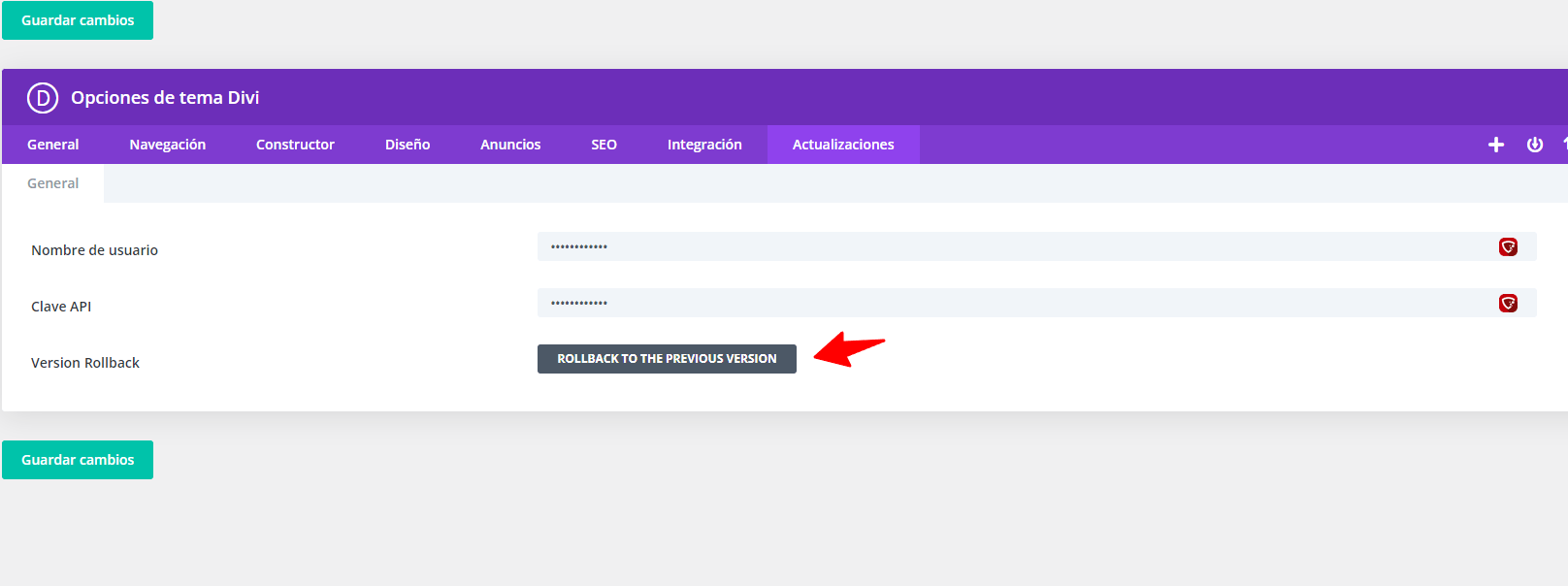Click the Opciones de tema Divi title
Screen dimensions: 1568x586
(165, 98)
